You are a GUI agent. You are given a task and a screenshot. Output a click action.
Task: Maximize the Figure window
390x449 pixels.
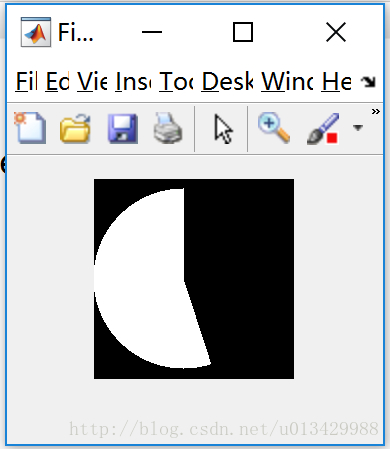pyautogui.click(x=243, y=32)
